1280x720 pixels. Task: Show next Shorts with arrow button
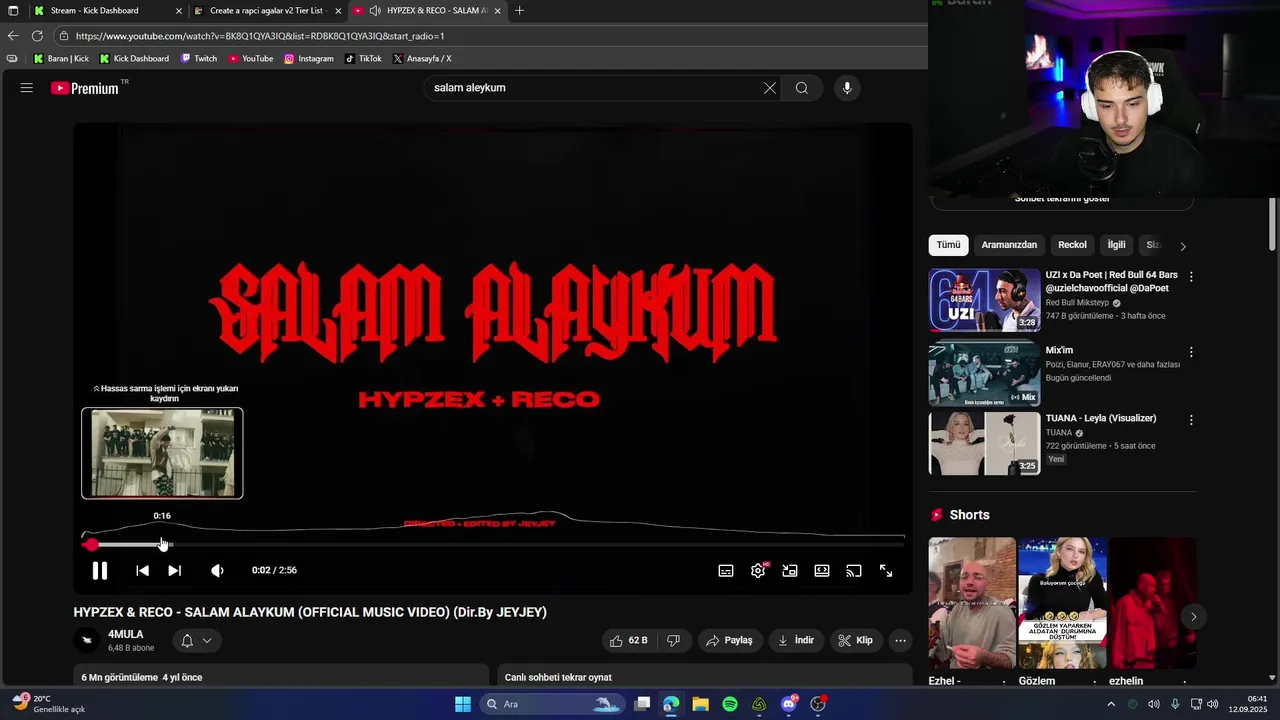point(1193,617)
